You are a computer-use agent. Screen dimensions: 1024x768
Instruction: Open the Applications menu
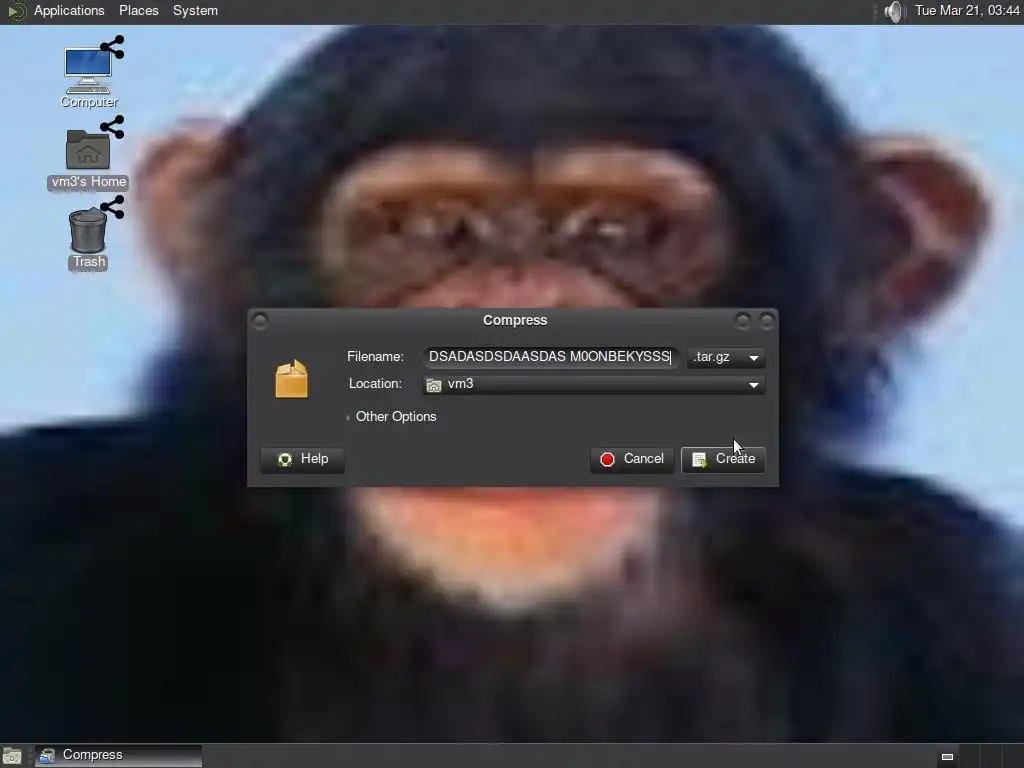69,11
